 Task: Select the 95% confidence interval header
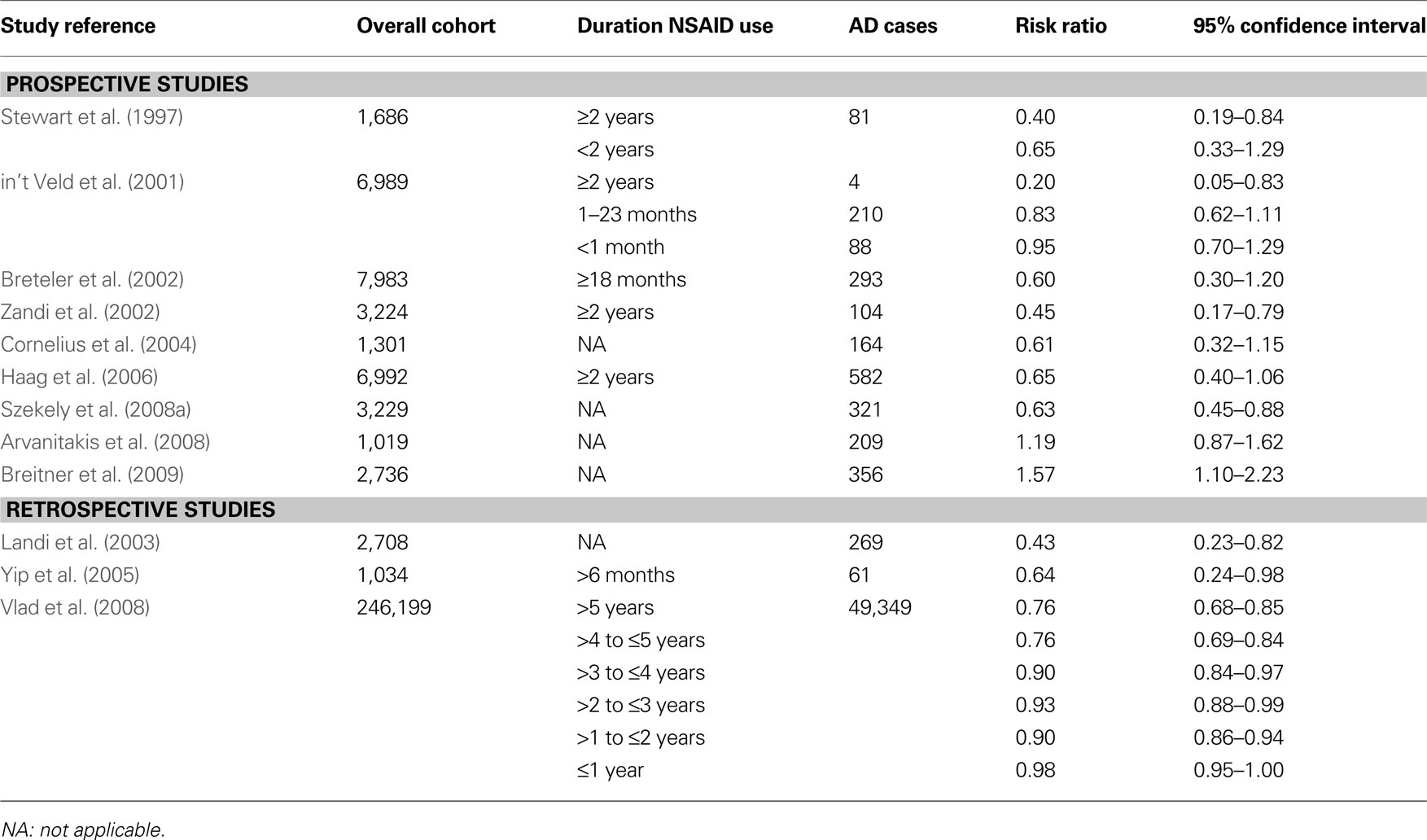coord(1310,26)
